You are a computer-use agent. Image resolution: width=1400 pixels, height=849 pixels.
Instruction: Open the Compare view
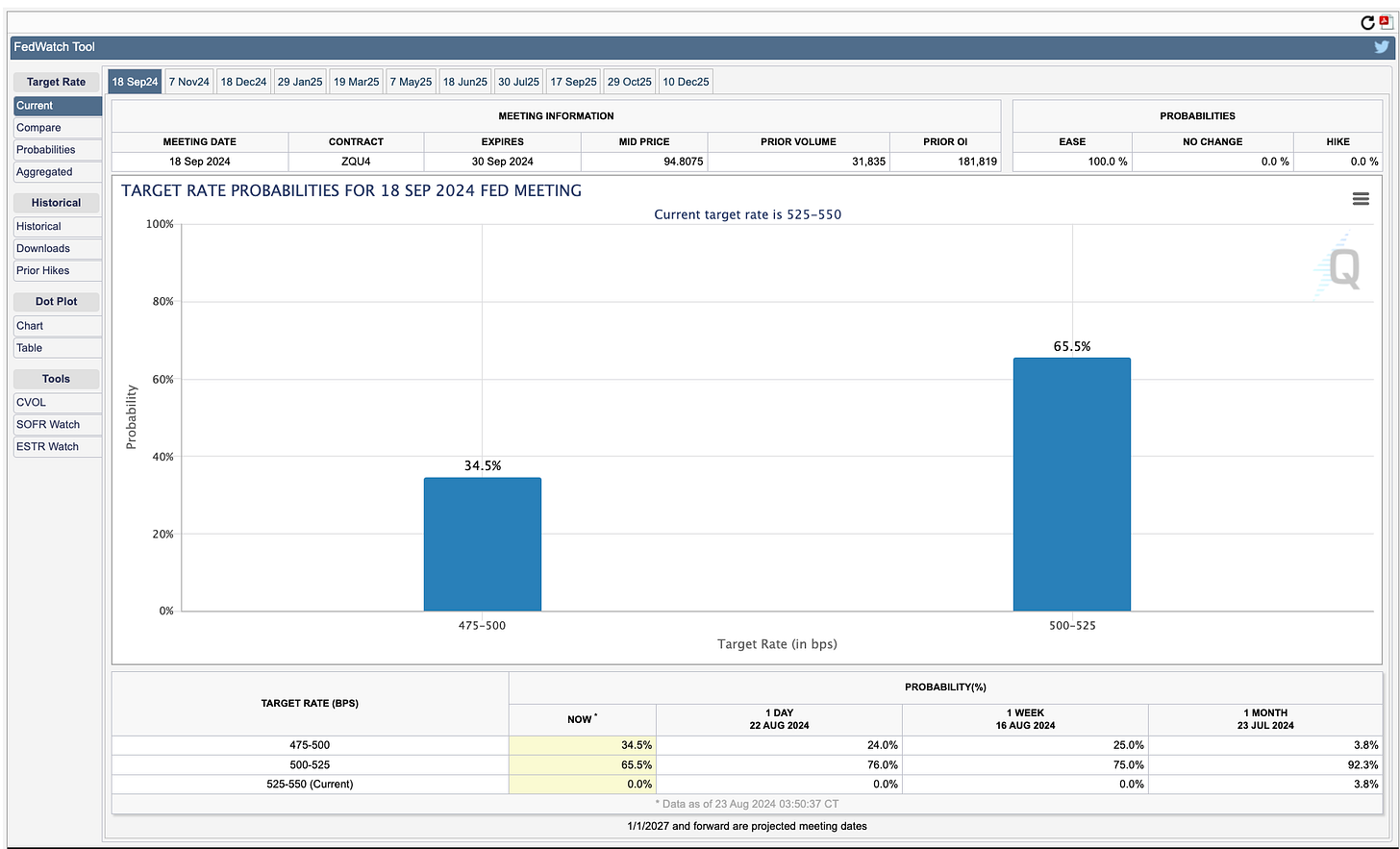click(58, 128)
